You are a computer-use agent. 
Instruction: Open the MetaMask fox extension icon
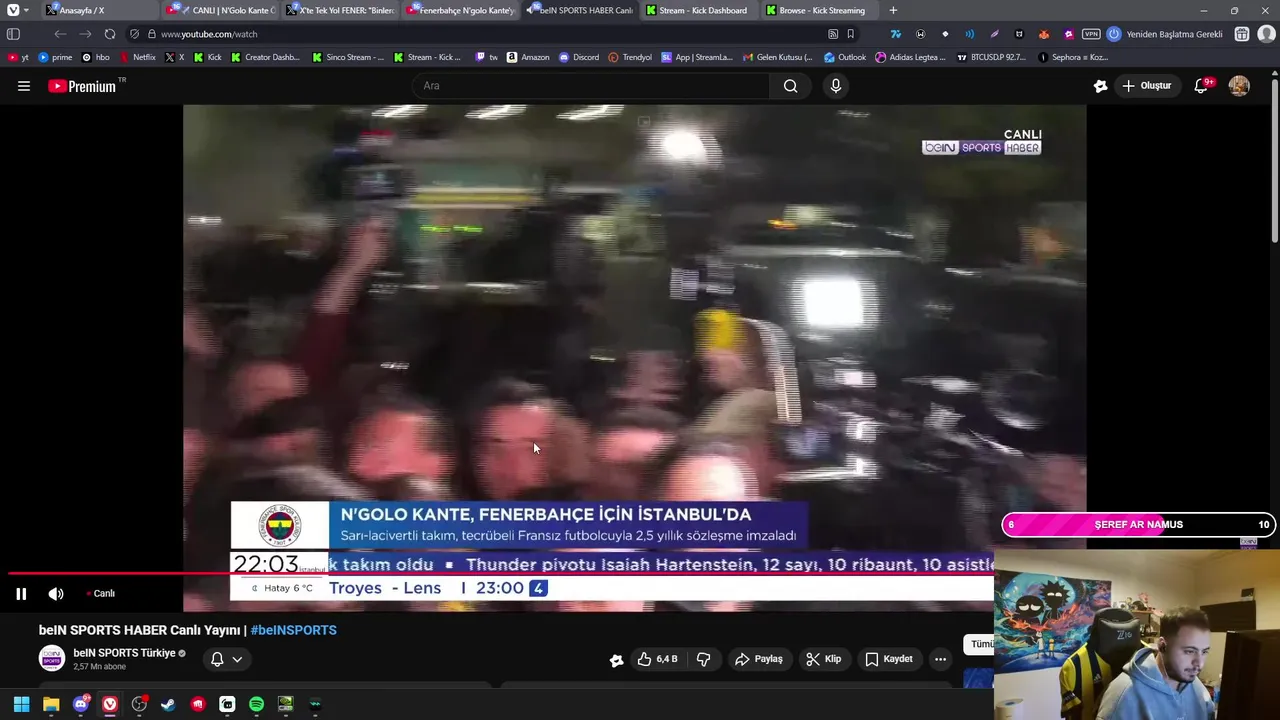1044,34
